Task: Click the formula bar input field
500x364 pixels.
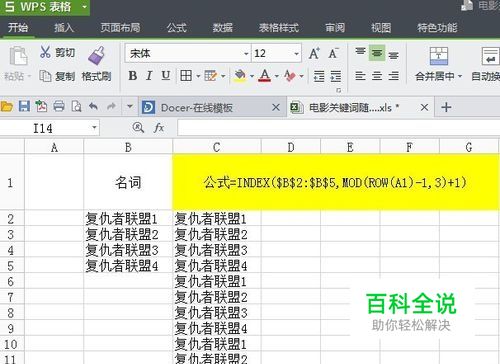Action: 338,128
